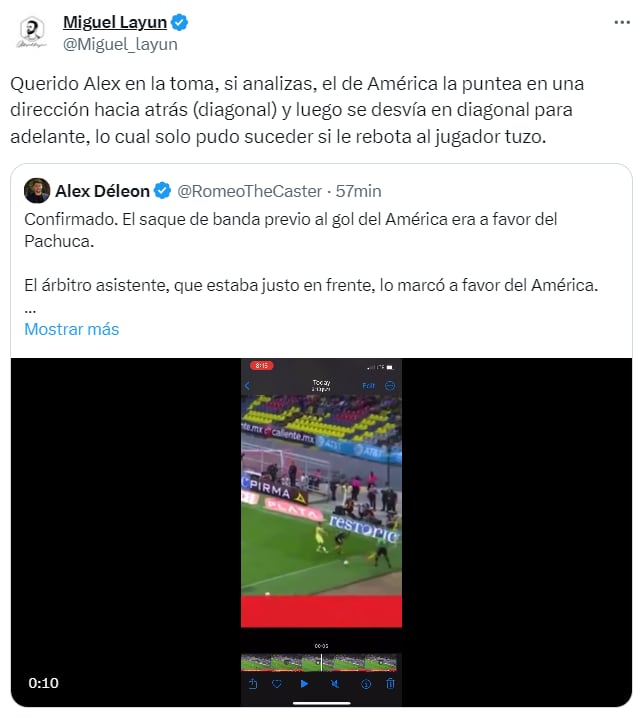Viewport: 641px width, 717px height.
Task: Tap the share icon in the video
Action: pos(253,684)
